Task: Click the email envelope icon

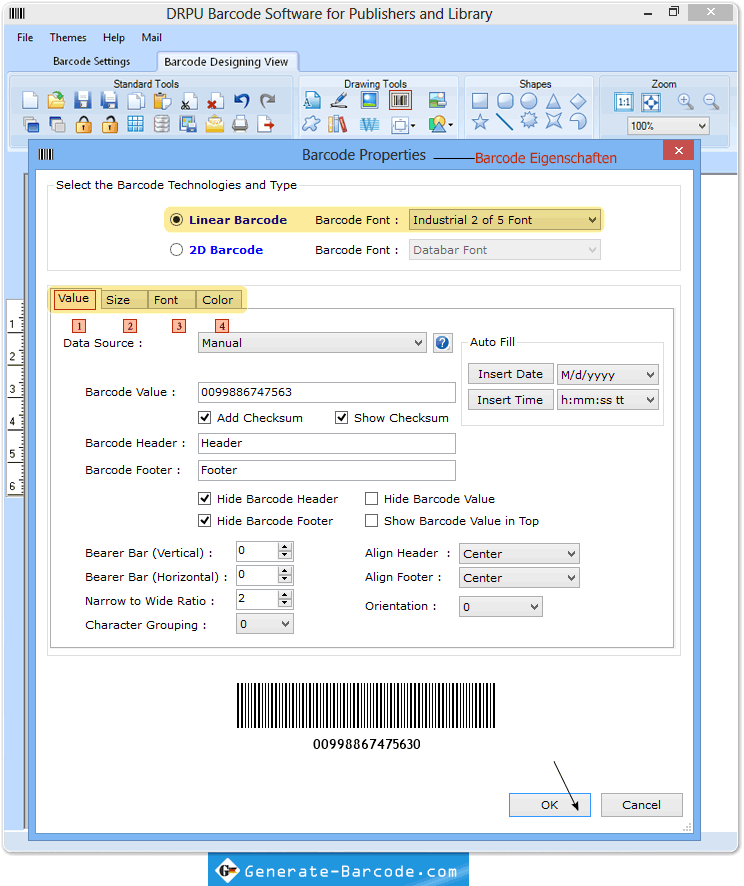Action: click(x=214, y=124)
